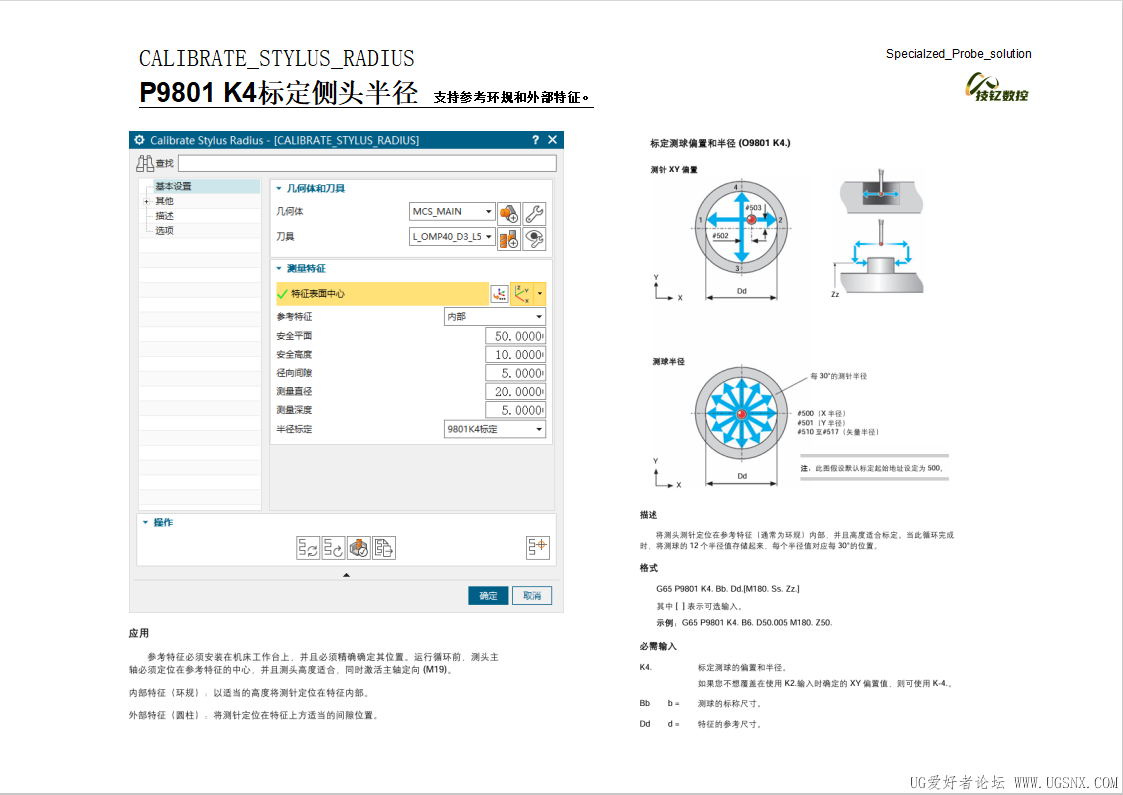Select 基本设置 in the left tree
The height and width of the screenshot is (795, 1123).
[173, 186]
